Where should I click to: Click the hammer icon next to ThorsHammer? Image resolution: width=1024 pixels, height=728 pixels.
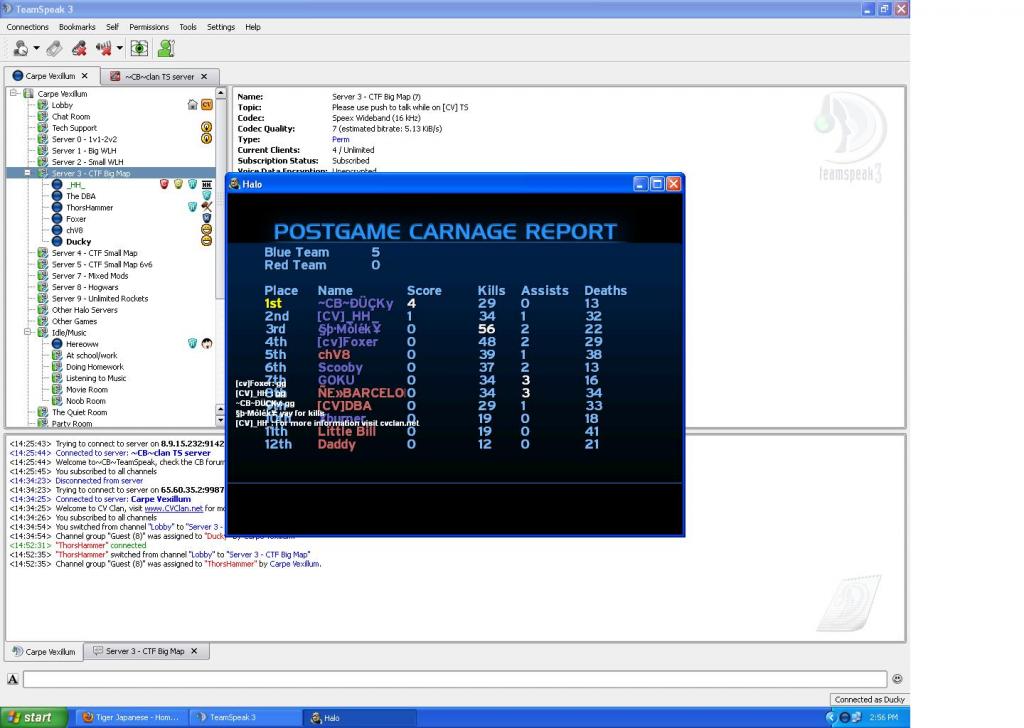(206, 206)
